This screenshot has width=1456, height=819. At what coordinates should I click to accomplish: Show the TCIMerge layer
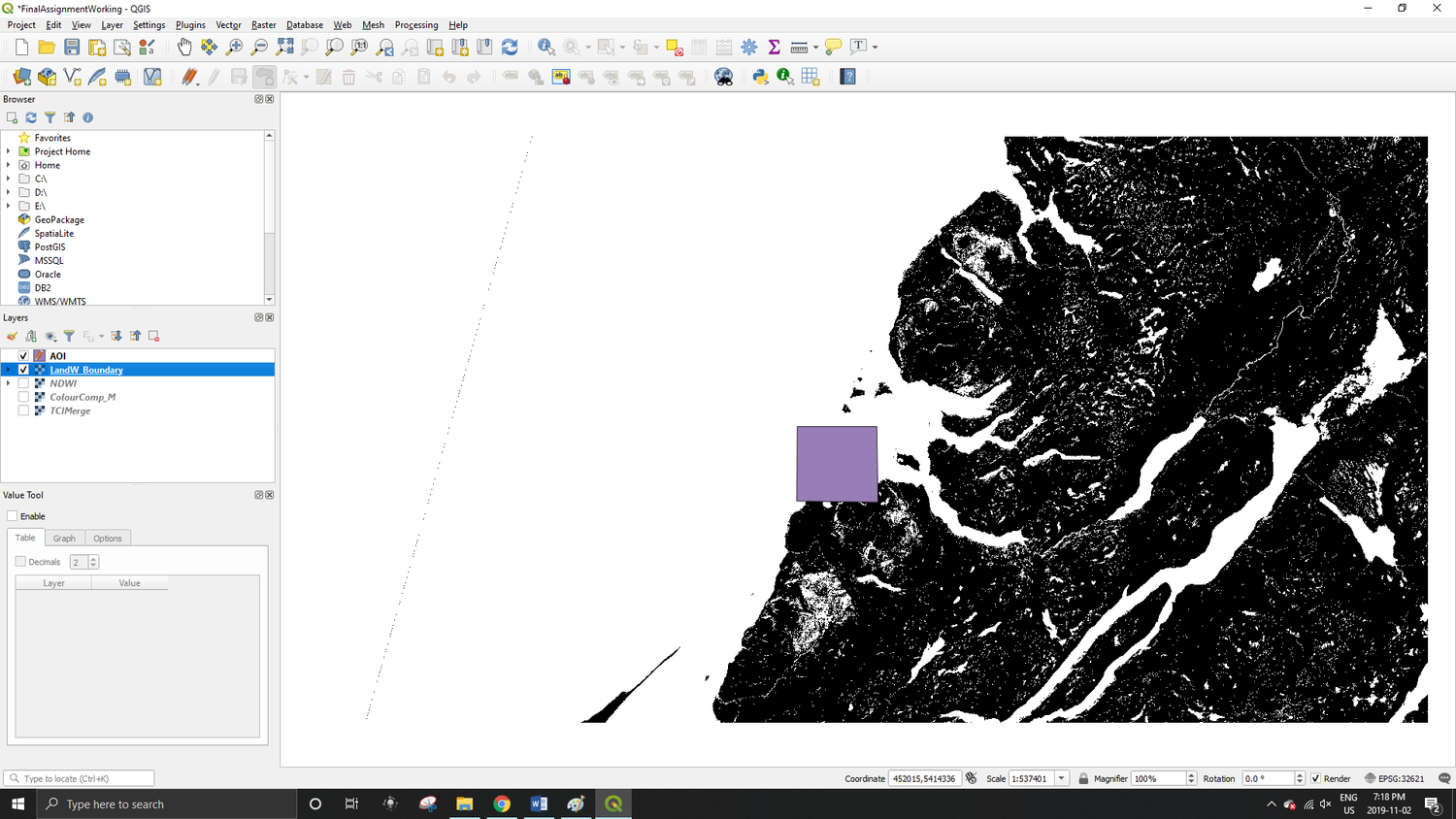point(23,410)
